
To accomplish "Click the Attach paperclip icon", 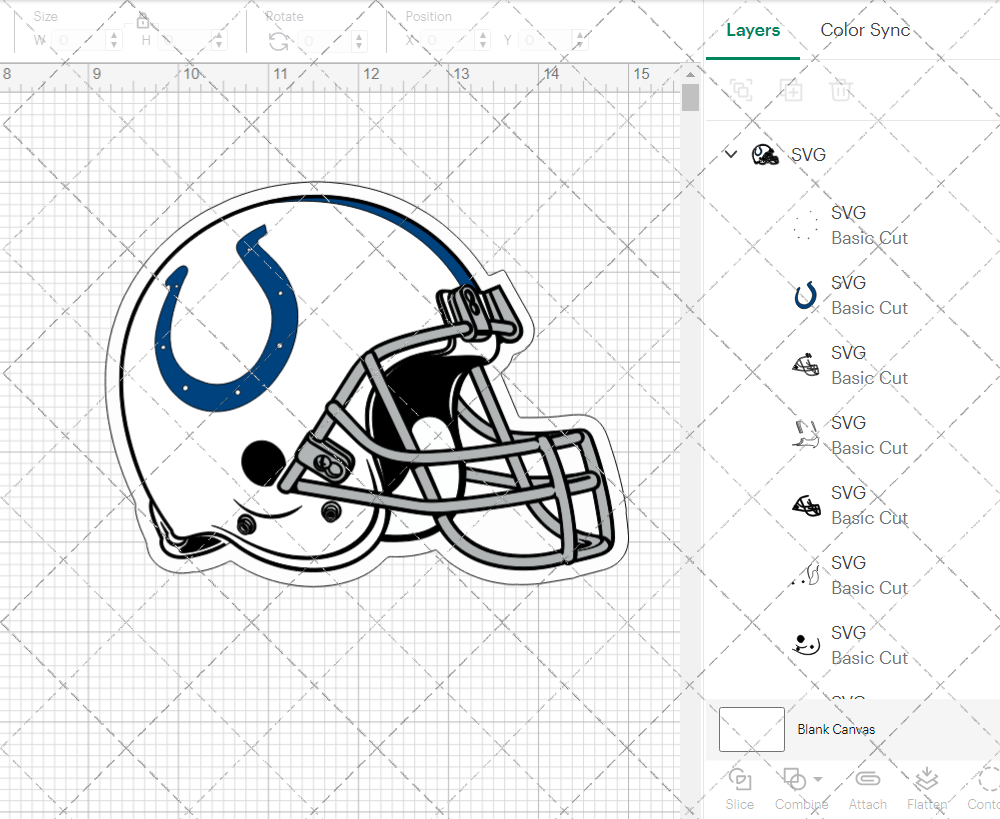I will point(867,787).
